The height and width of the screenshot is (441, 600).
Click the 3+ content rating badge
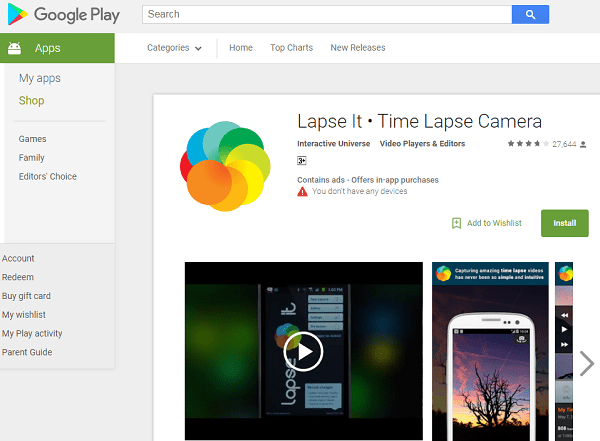click(x=302, y=161)
